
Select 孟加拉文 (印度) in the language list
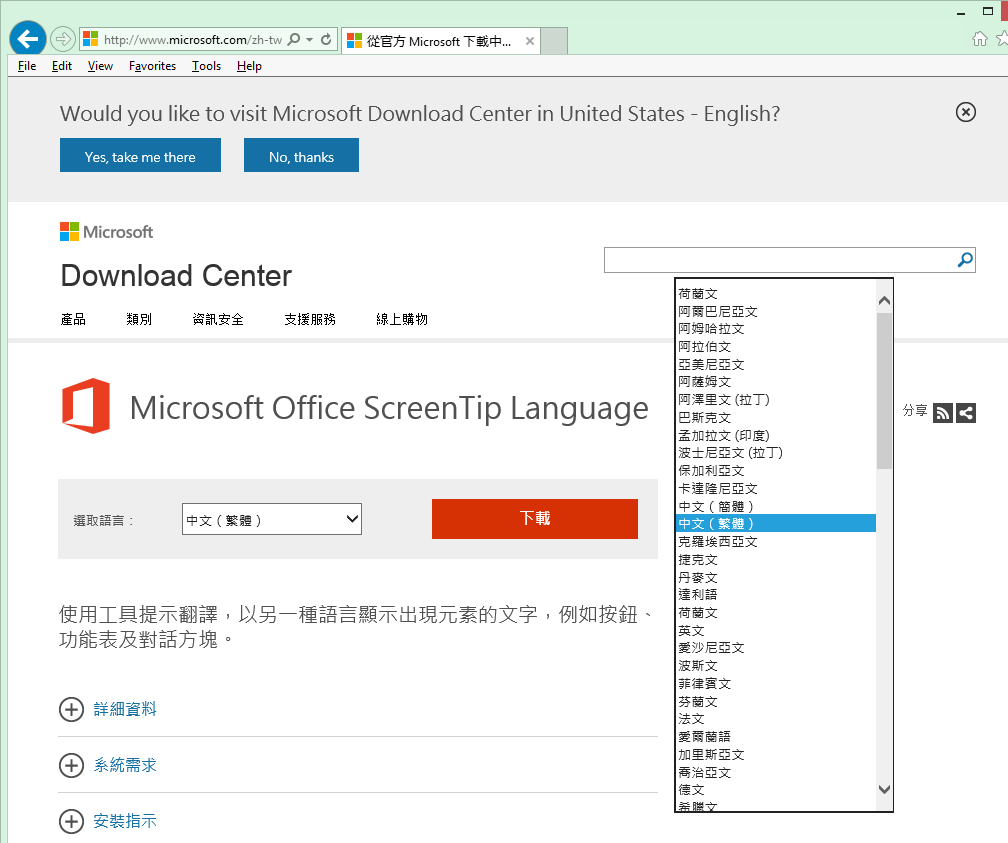[777, 435]
